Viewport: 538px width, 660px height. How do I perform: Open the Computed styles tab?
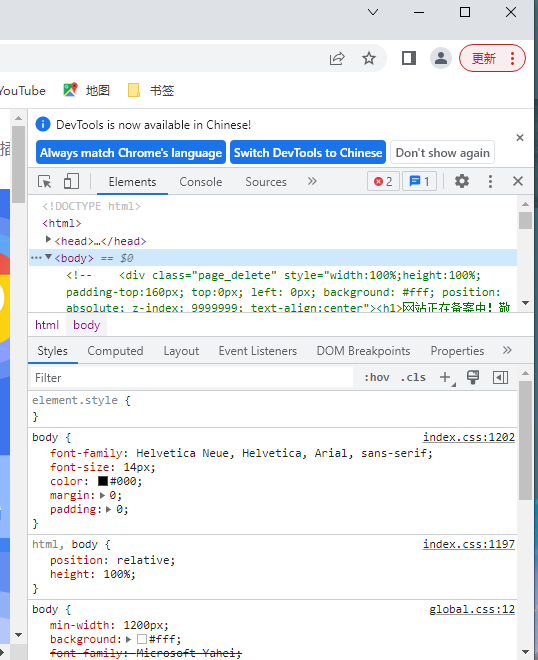click(x=115, y=351)
